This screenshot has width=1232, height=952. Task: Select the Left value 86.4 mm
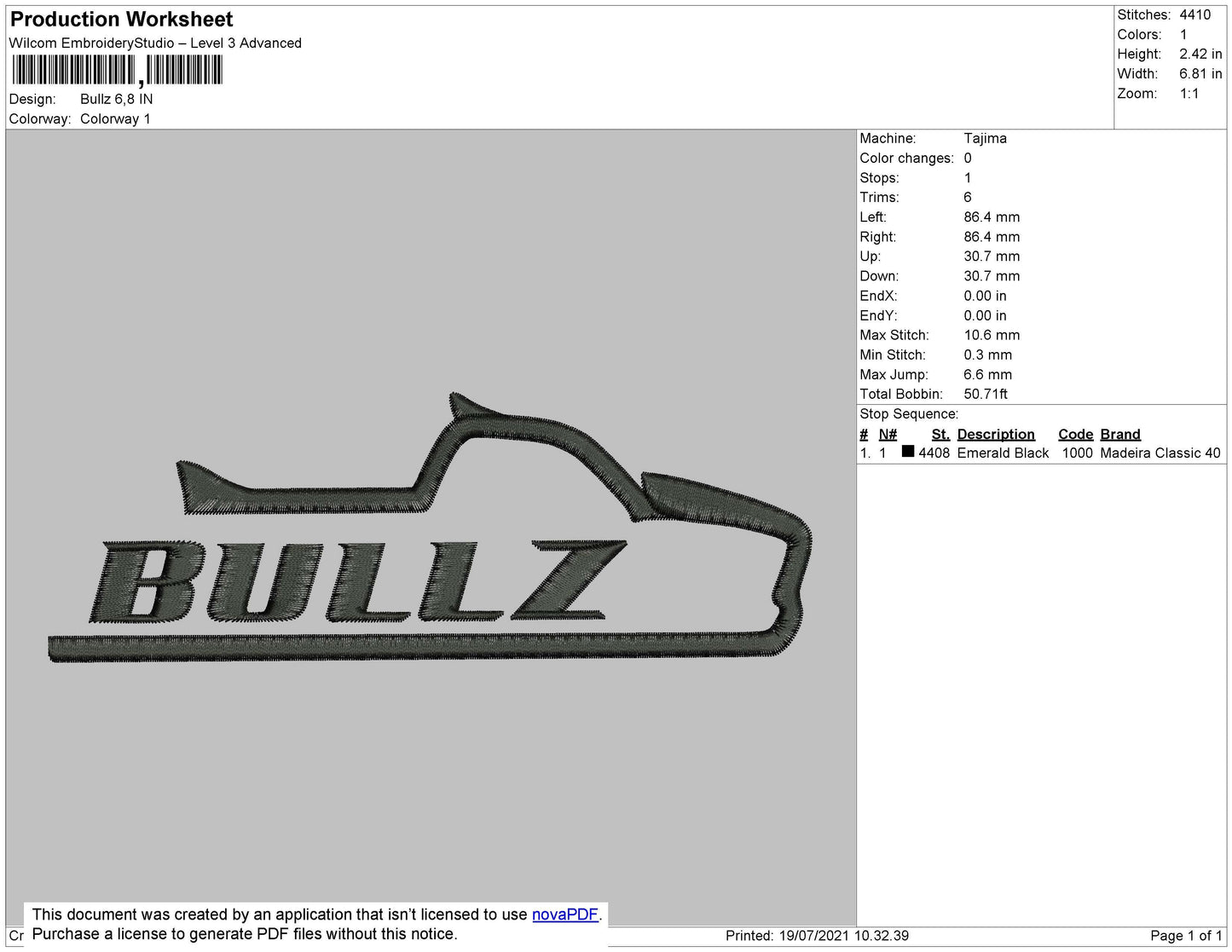(x=992, y=216)
